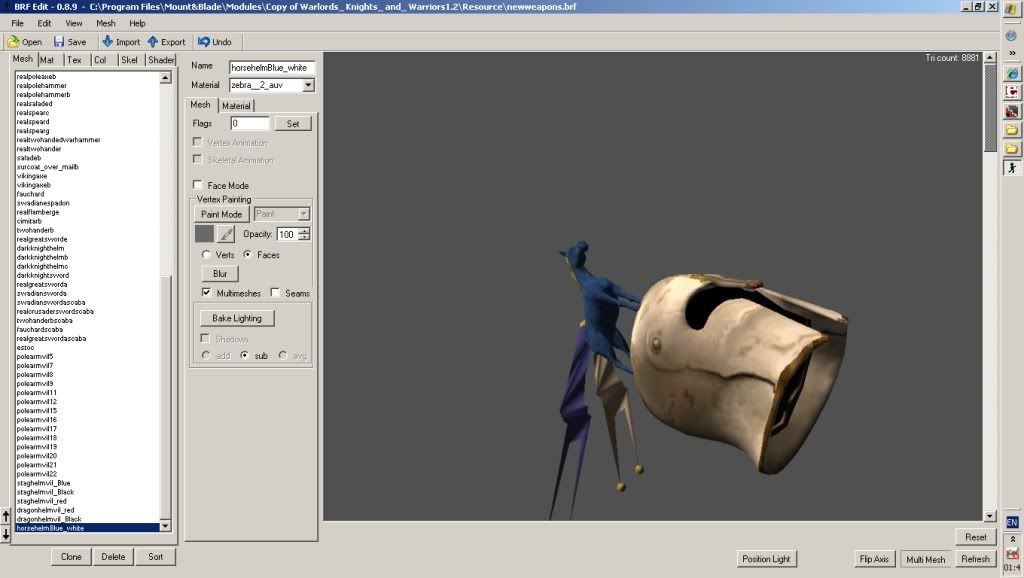Switch to the Shader tab
This screenshot has height=578, width=1024.
tap(161, 59)
